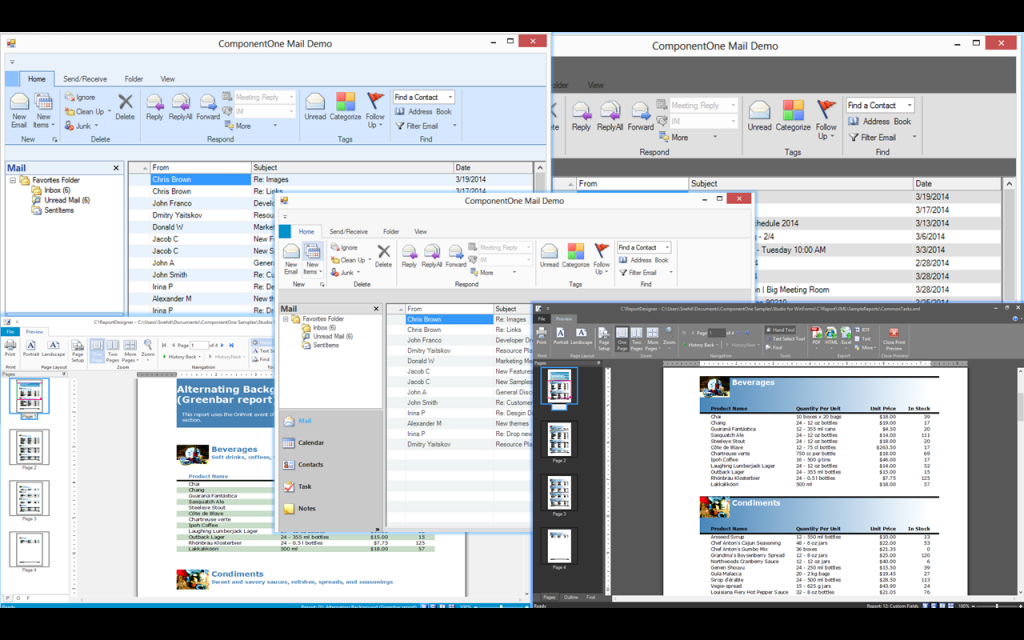Export to PDF in the dark report designer
Screen dimensions: 1024x640
[x=816, y=336]
